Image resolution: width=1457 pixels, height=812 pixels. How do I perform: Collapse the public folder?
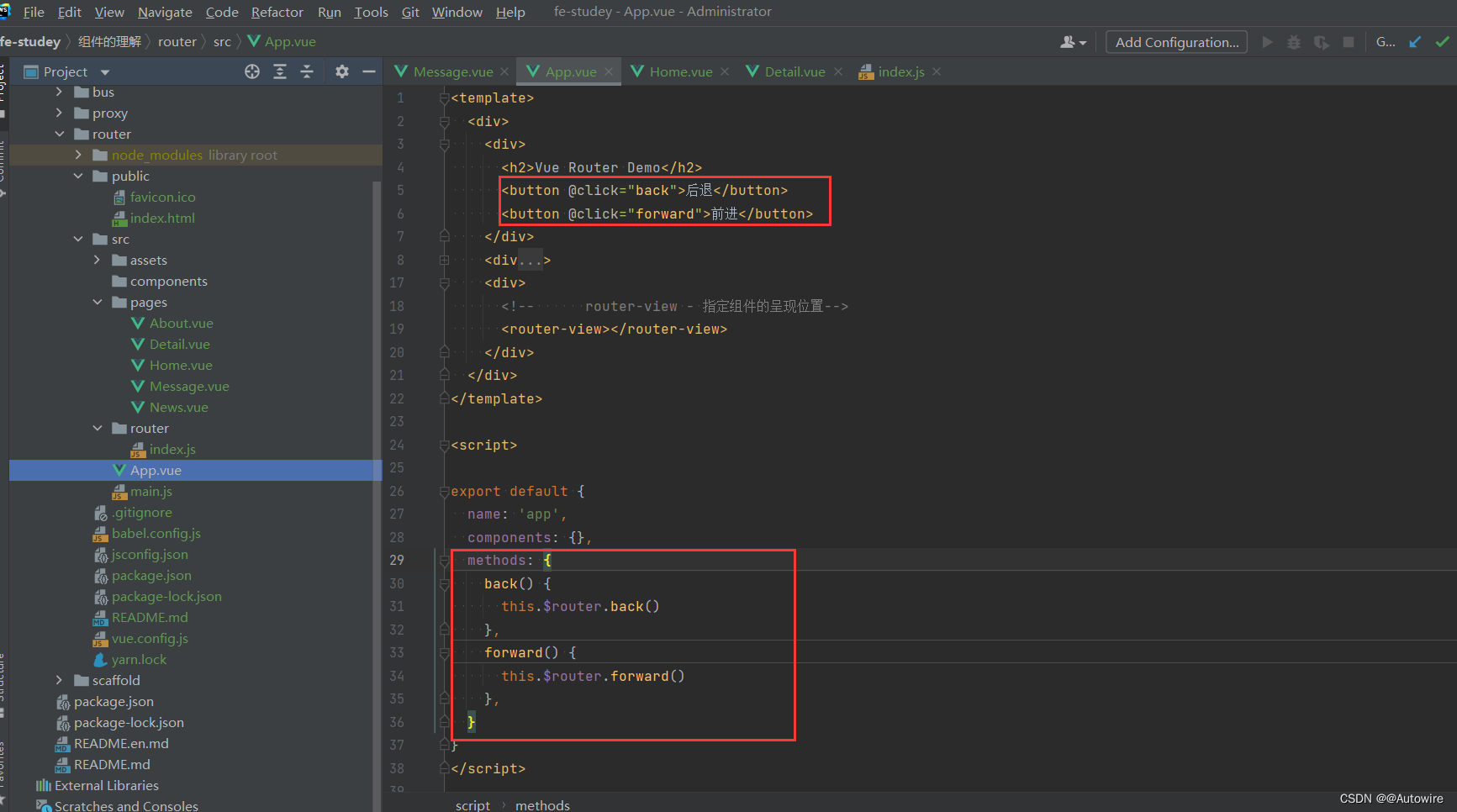(78, 176)
